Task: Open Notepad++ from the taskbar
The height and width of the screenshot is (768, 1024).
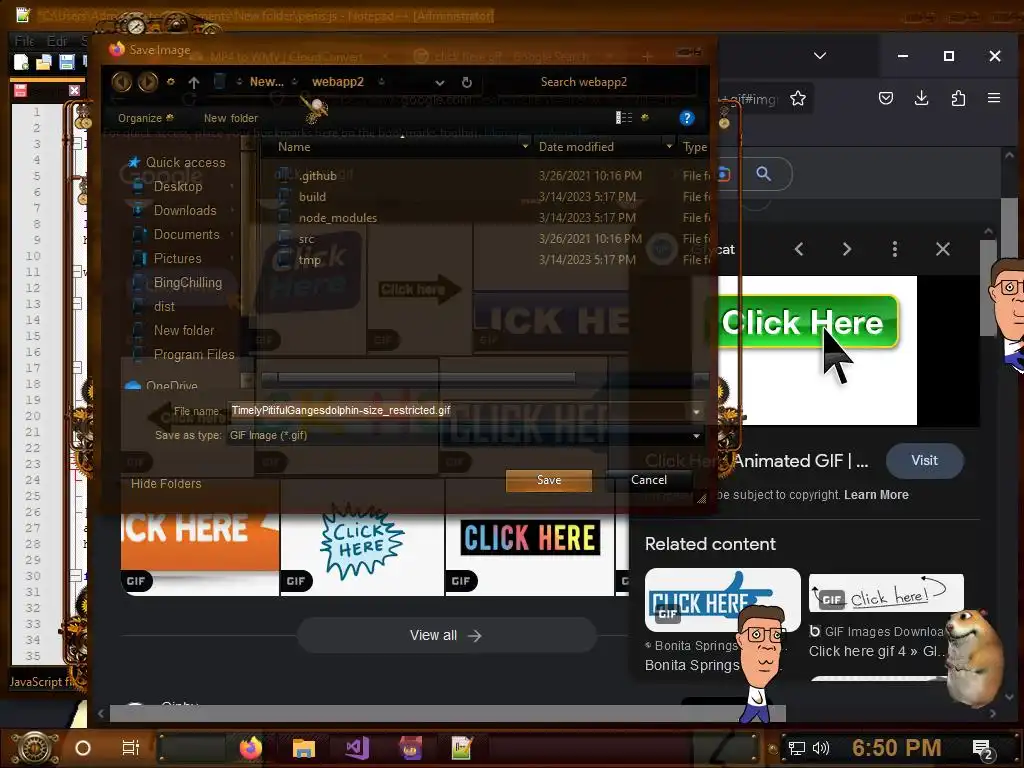Action: [x=462, y=748]
